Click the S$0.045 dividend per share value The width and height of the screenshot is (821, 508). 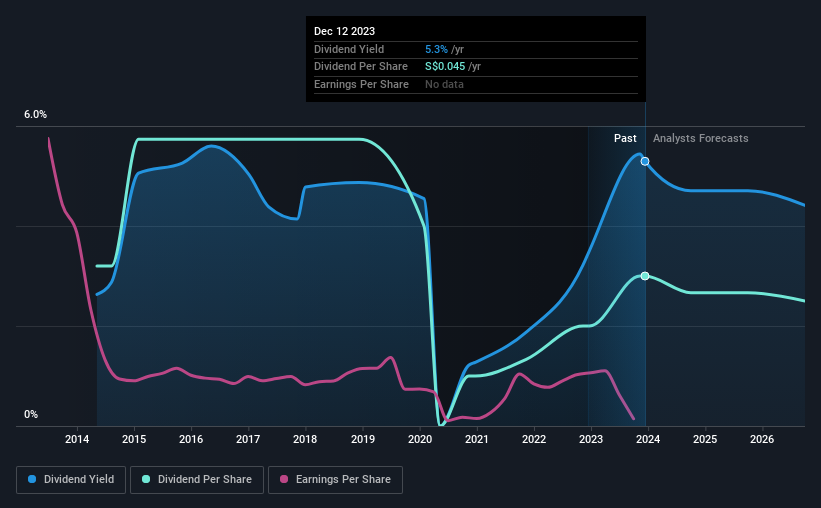445,67
